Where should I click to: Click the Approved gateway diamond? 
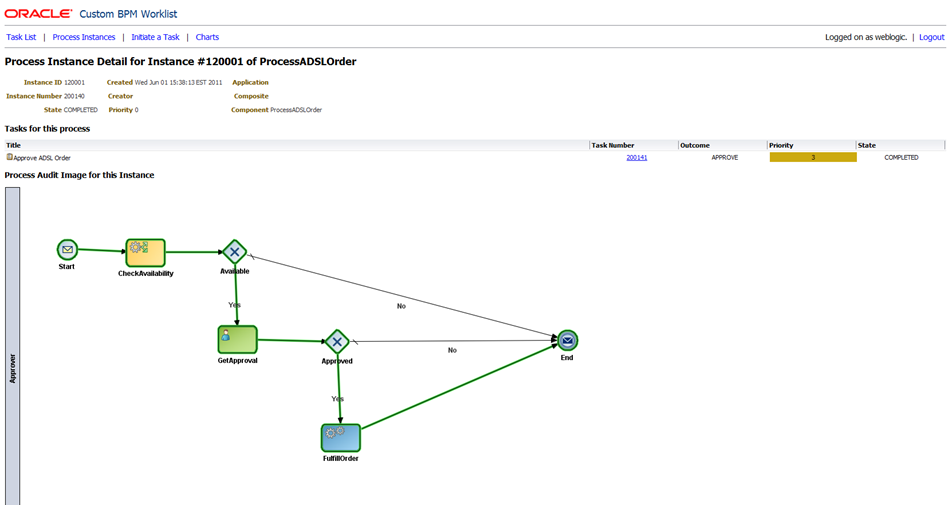337,342
